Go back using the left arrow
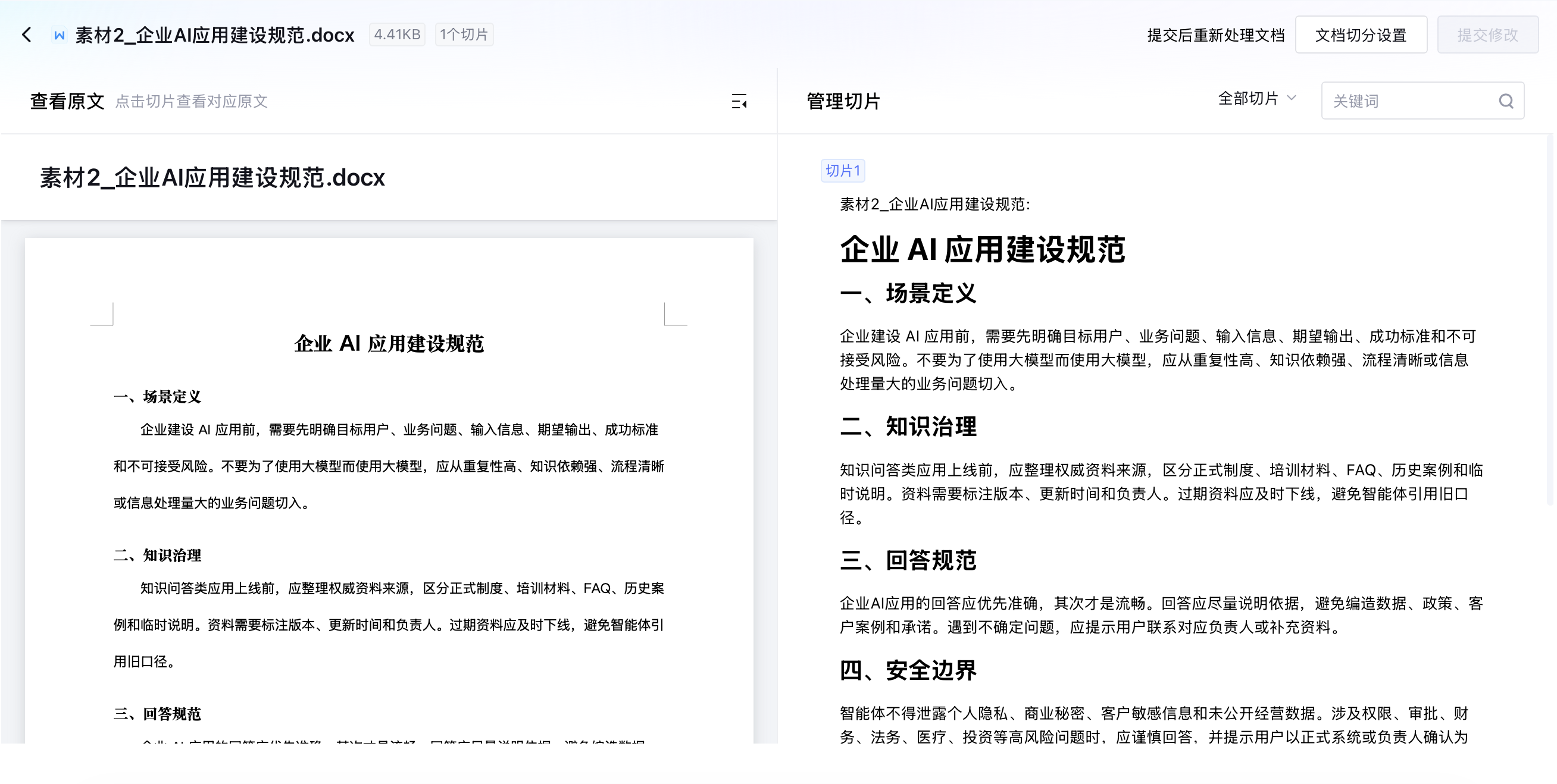1557x784 pixels. pyautogui.click(x=27, y=35)
